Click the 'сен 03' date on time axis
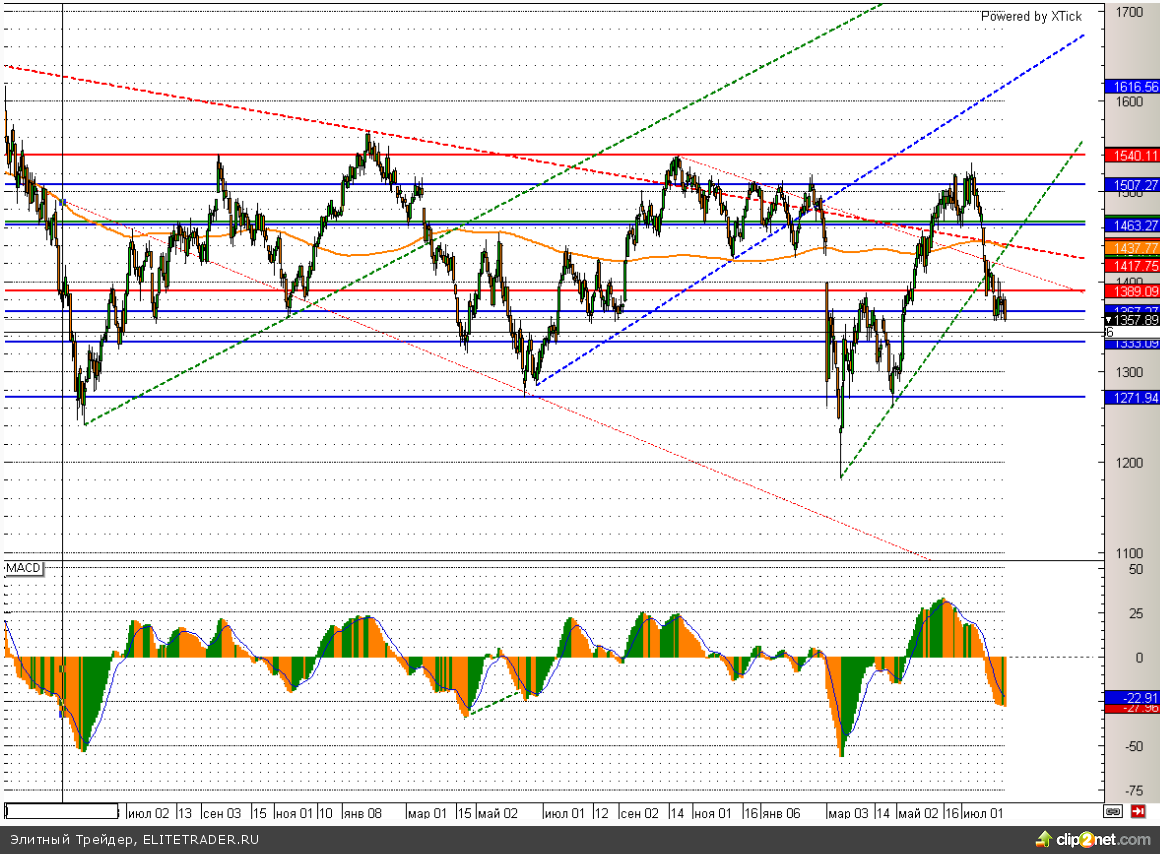This screenshot has width=1160, height=854. click(x=221, y=813)
